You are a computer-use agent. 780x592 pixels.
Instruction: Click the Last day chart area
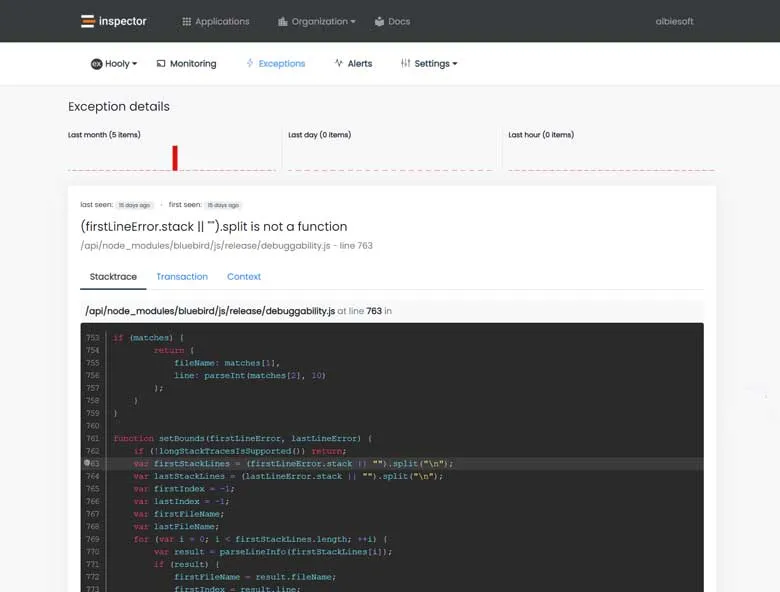click(x=390, y=158)
